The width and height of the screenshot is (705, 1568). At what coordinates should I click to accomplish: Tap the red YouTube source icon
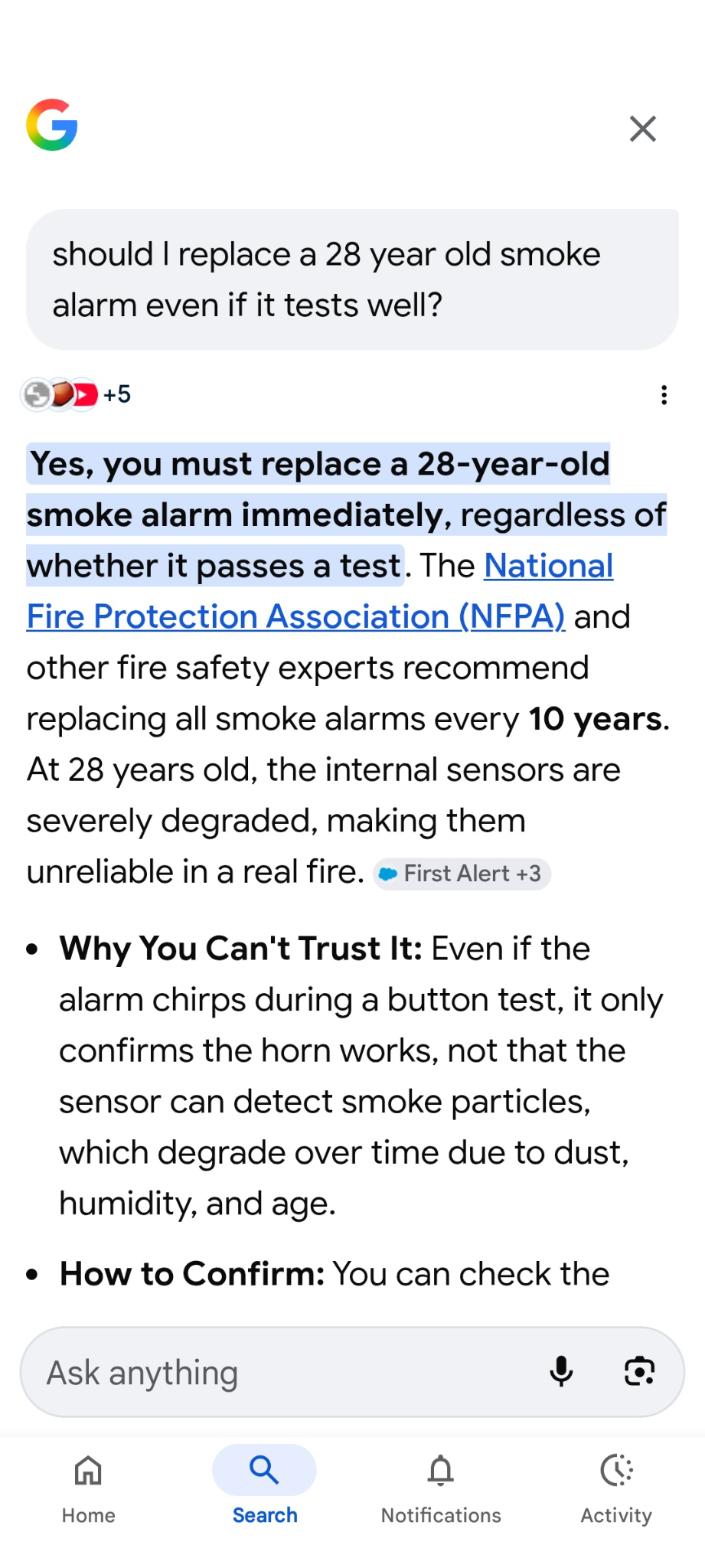click(86, 395)
